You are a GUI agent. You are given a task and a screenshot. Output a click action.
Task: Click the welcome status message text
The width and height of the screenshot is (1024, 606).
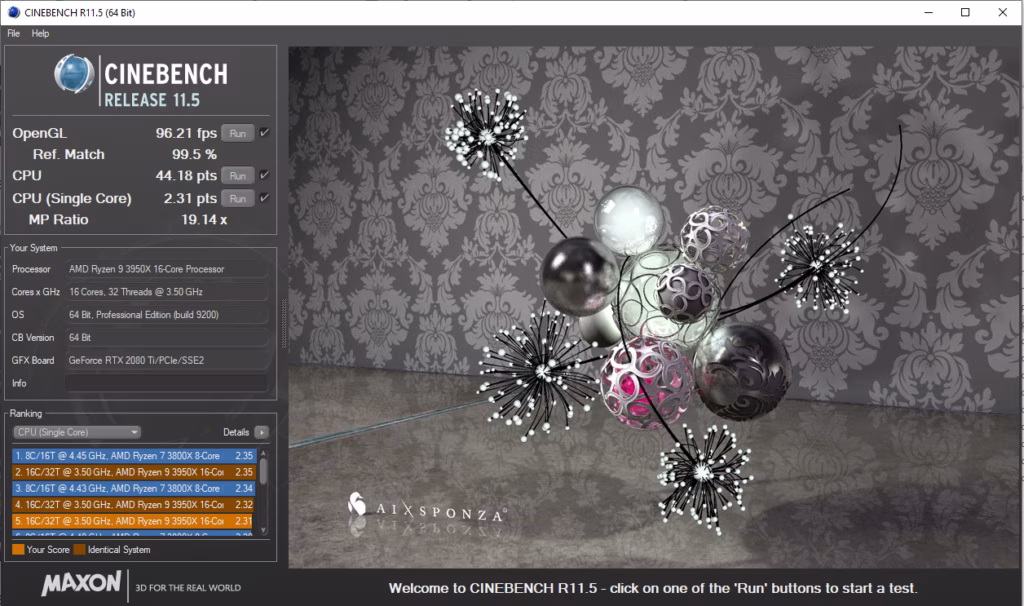[x=653, y=588]
